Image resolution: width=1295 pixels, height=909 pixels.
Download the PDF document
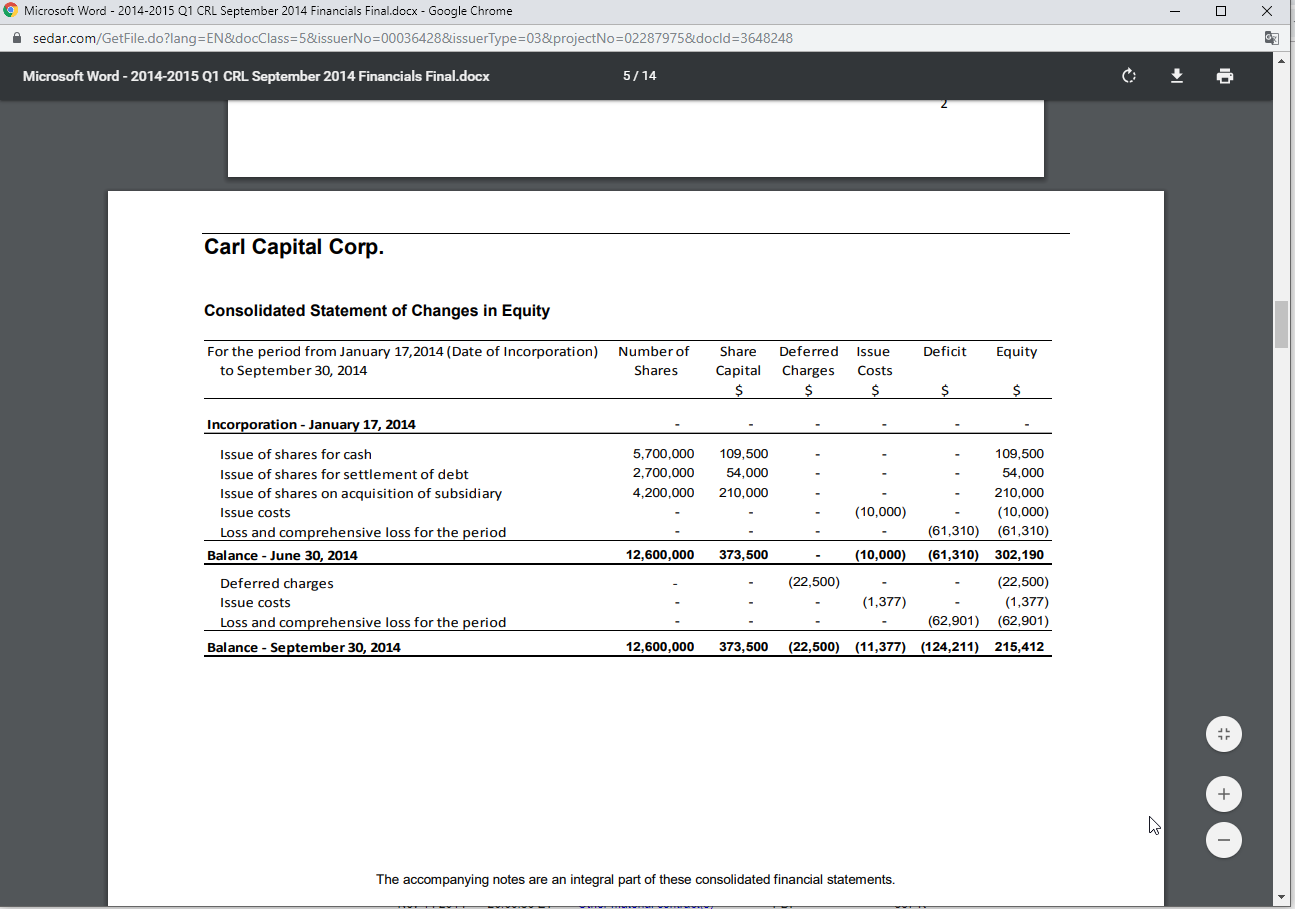click(1177, 76)
